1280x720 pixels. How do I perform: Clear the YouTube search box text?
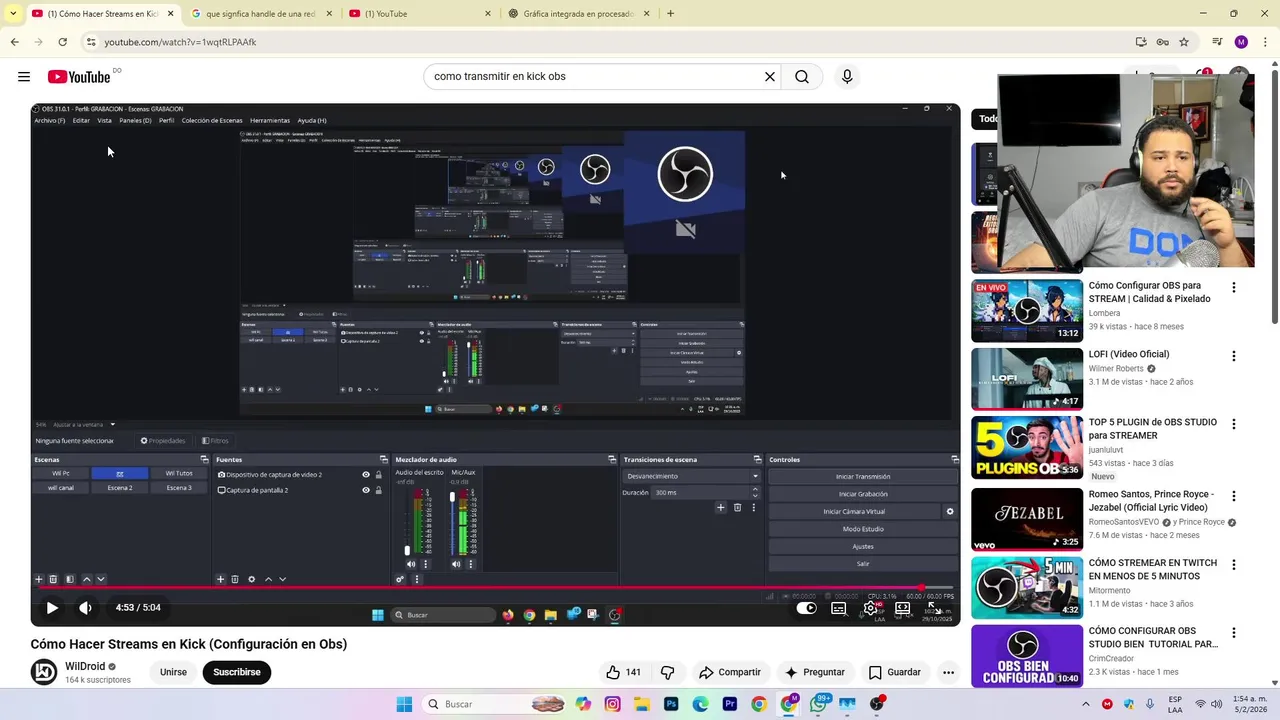[x=770, y=77]
